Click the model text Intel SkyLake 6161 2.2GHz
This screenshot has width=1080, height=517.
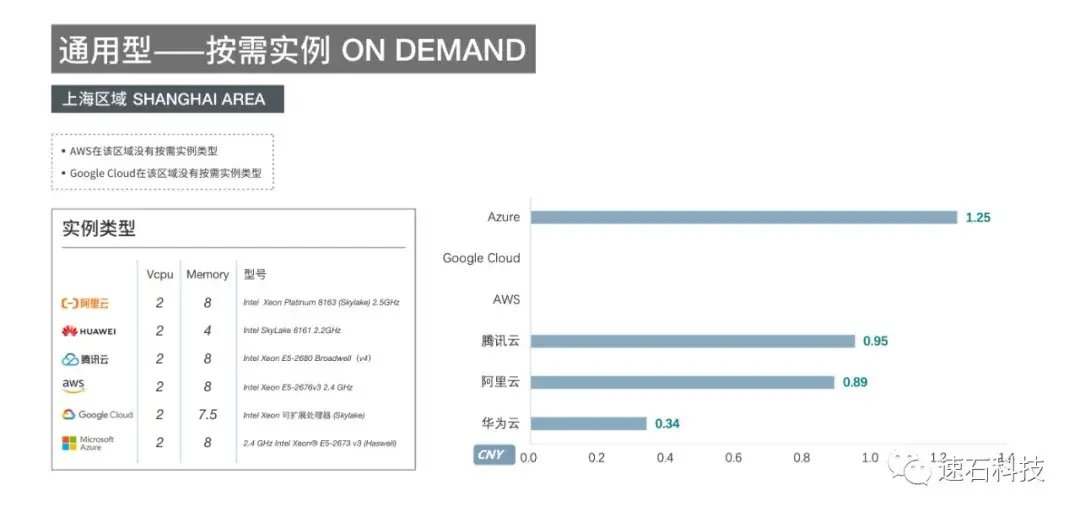coord(292,331)
